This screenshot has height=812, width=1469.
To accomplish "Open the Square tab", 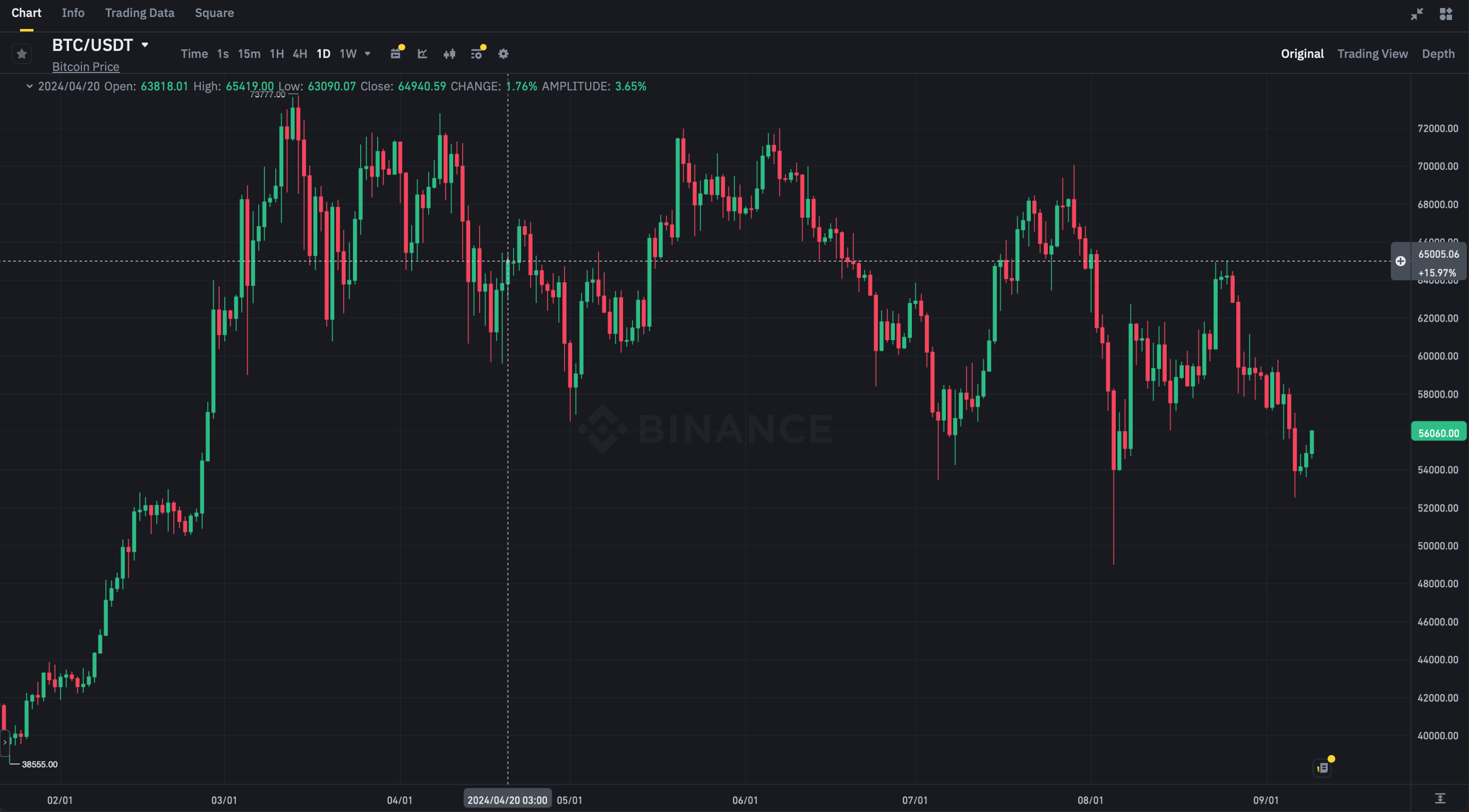I will click(x=214, y=12).
